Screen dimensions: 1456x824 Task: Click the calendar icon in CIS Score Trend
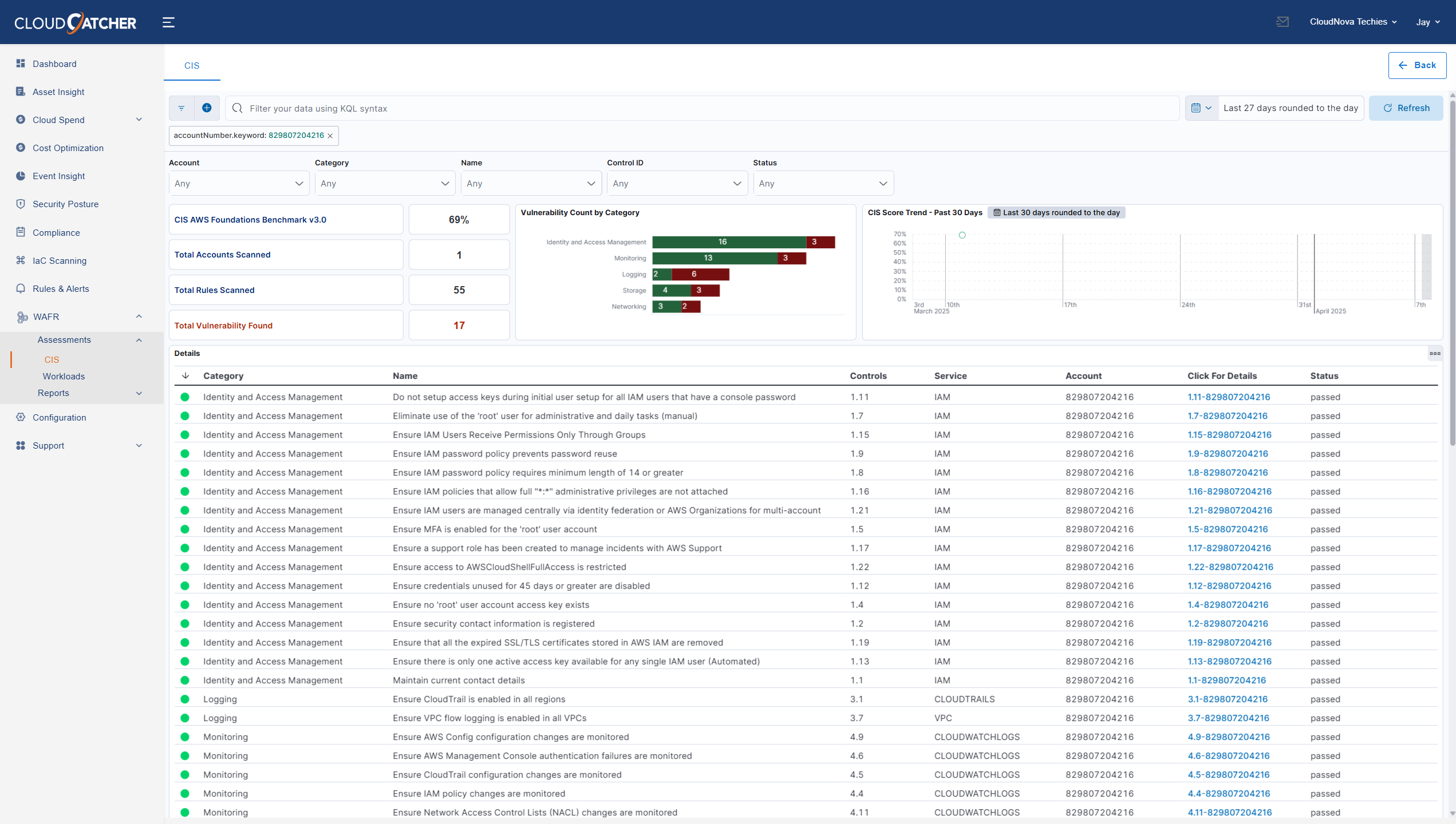[x=997, y=213]
